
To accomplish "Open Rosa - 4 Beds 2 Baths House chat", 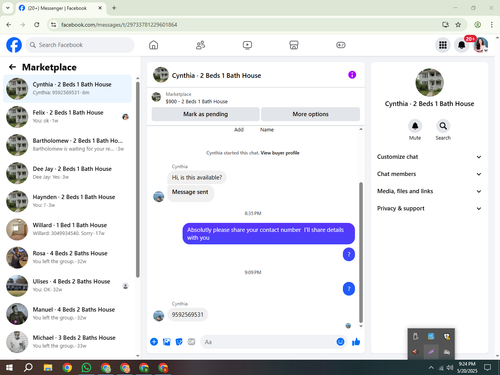I will point(68,257).
